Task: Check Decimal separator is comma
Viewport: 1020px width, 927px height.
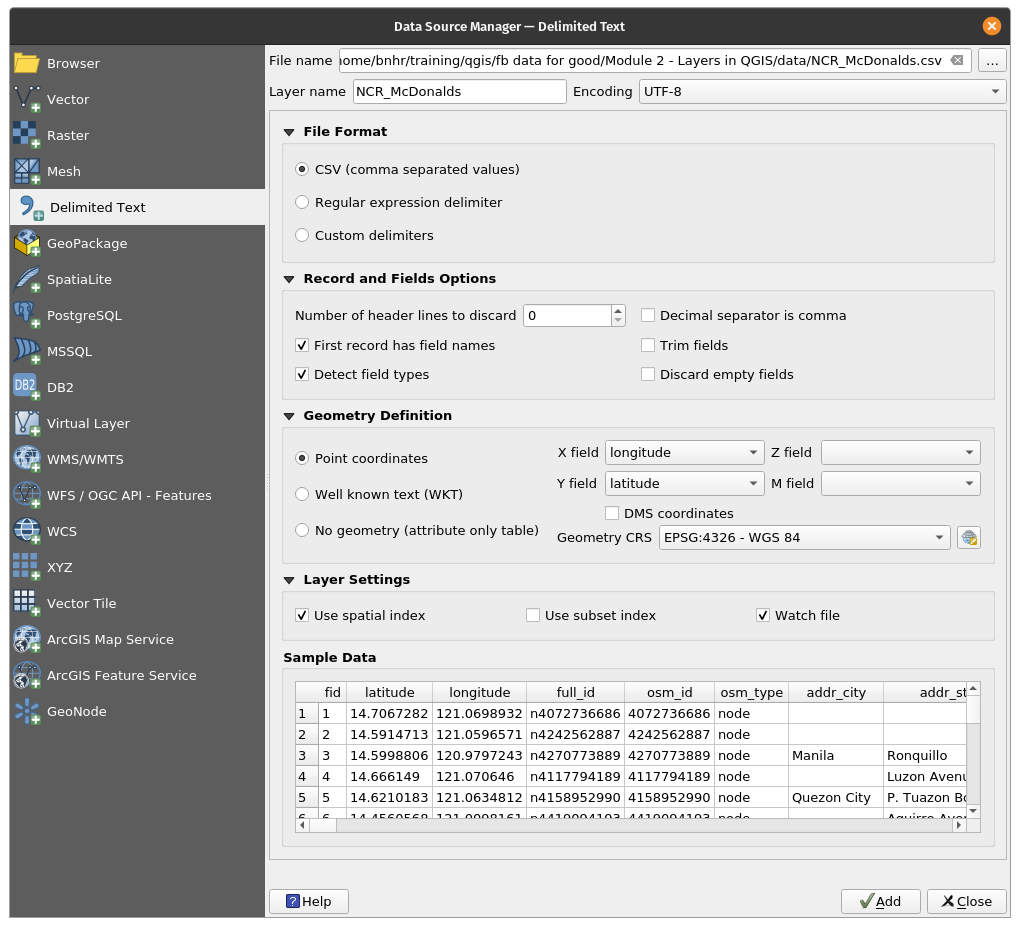Action: (648, 315)
